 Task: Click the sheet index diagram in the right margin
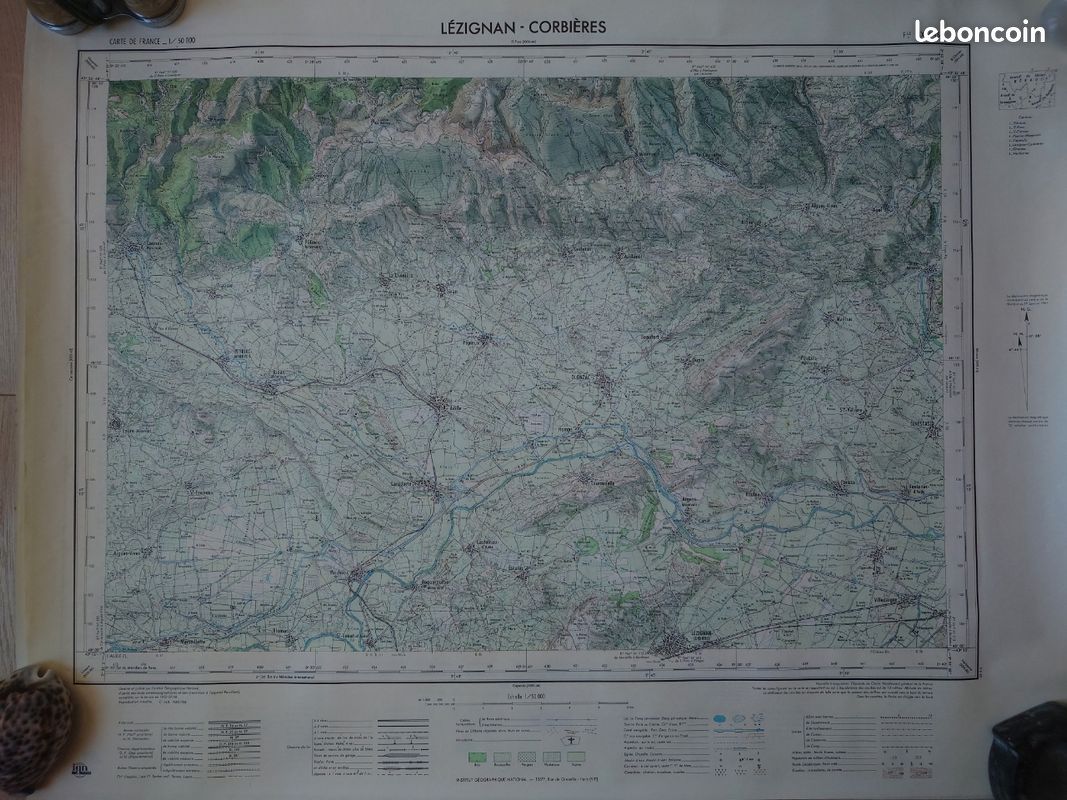[x=1026, y=89]
